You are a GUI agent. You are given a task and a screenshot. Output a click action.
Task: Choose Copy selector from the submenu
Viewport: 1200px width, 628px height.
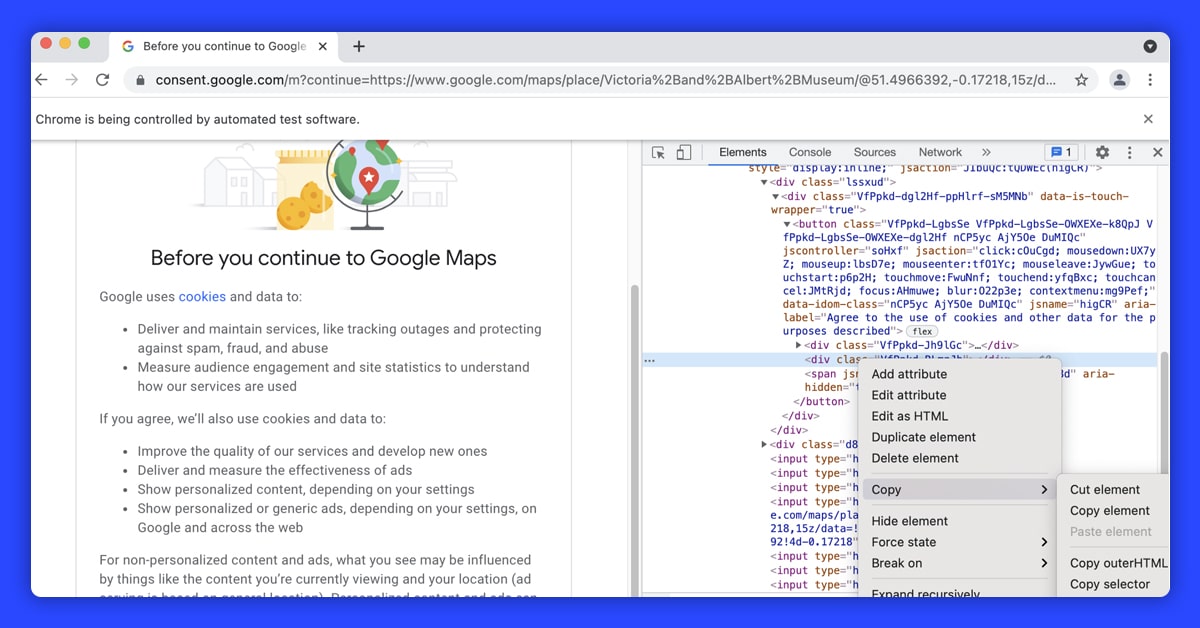(x=1110, y=584)
